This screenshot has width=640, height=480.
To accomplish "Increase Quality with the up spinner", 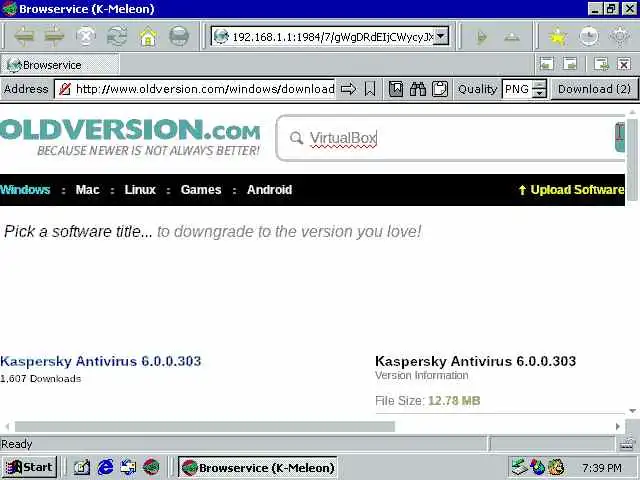I will (x=540, y=84).
